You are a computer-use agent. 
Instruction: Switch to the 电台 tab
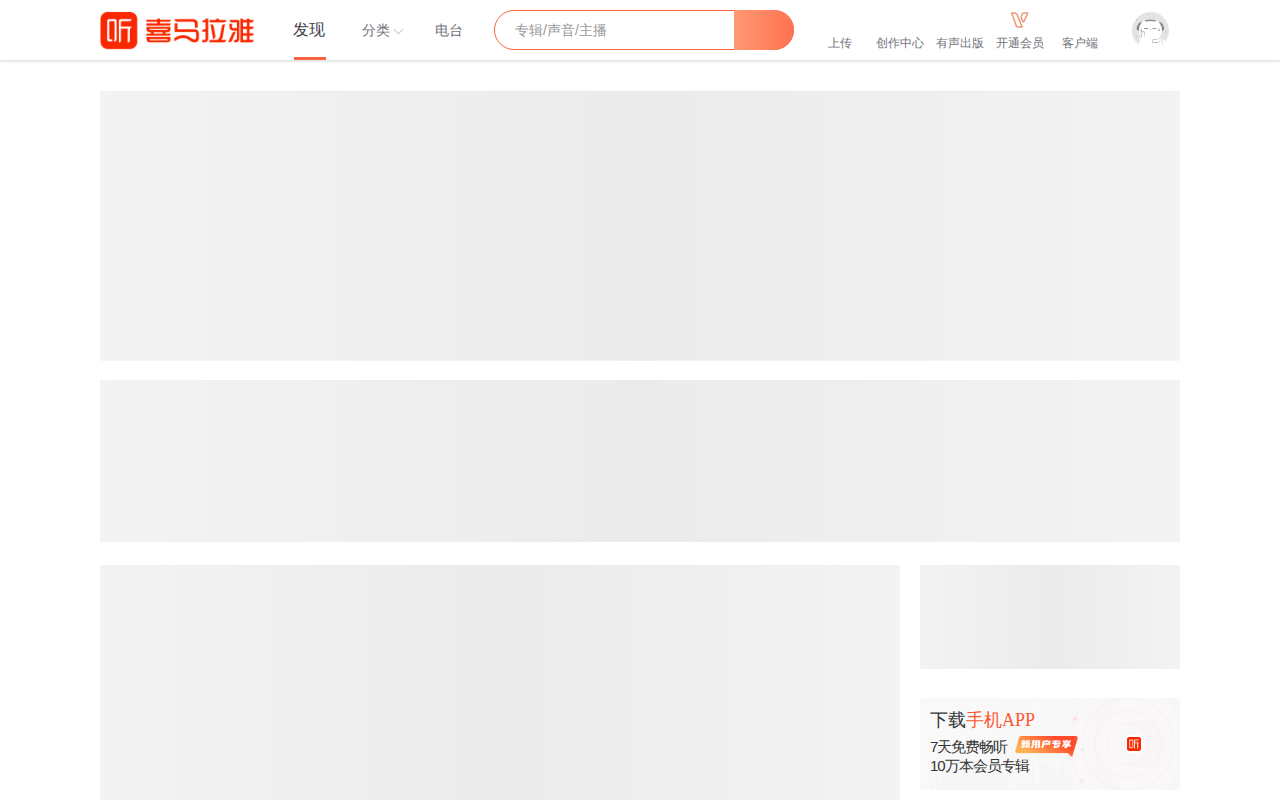[x=449, y=31]
